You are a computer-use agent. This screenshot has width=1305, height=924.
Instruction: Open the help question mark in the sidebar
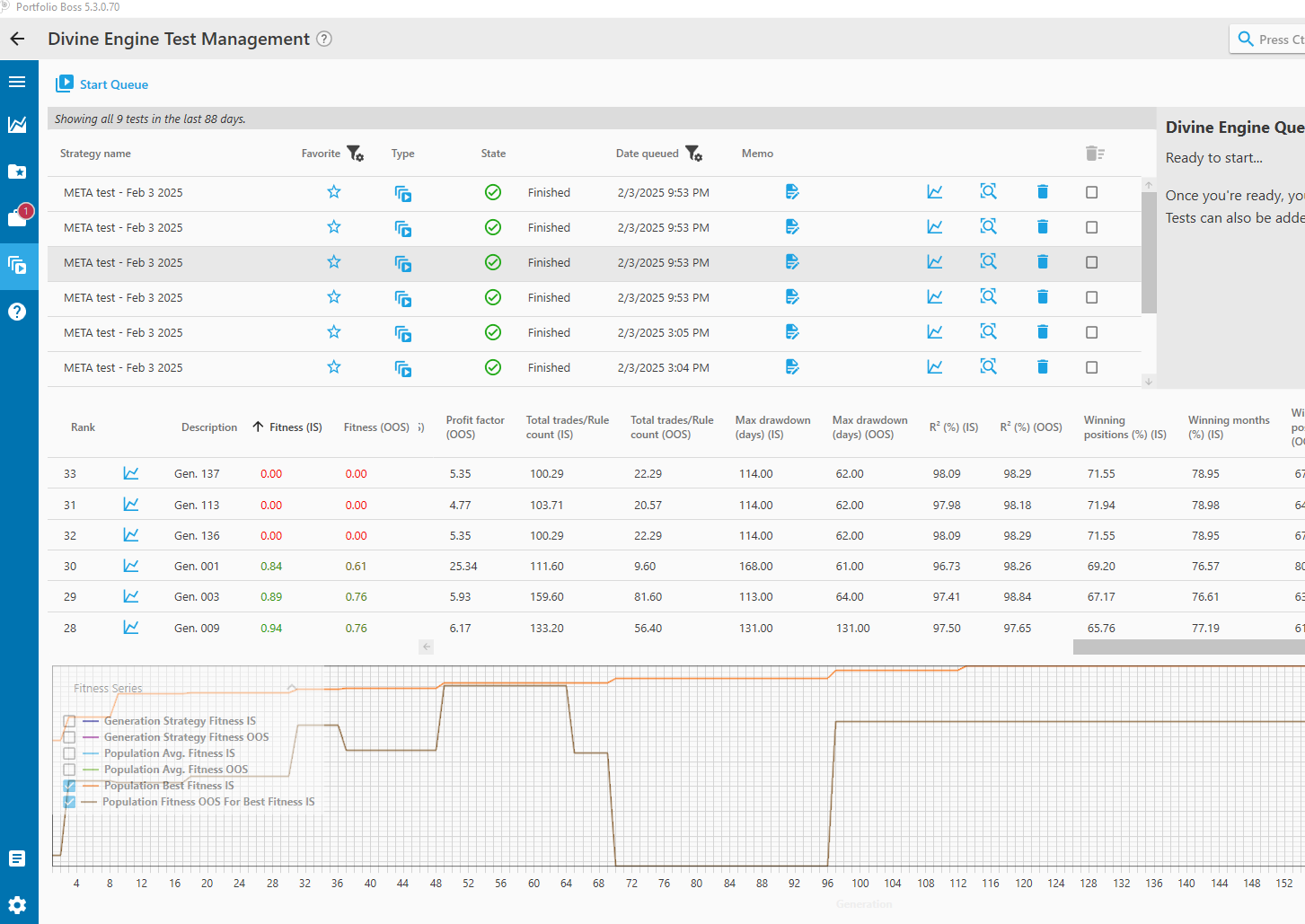pos(17,312)
